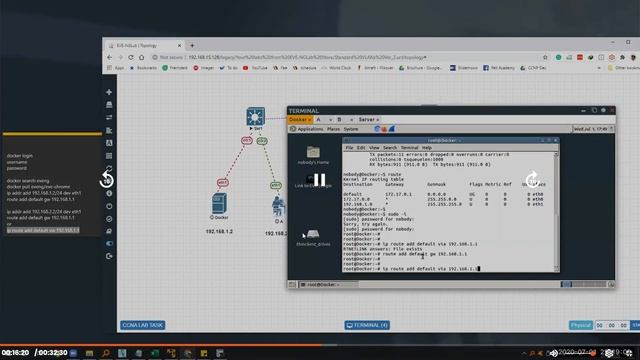Click root@Docker taskbar entry in Docker desktop
Screen dimensions: 640x360
329,284
